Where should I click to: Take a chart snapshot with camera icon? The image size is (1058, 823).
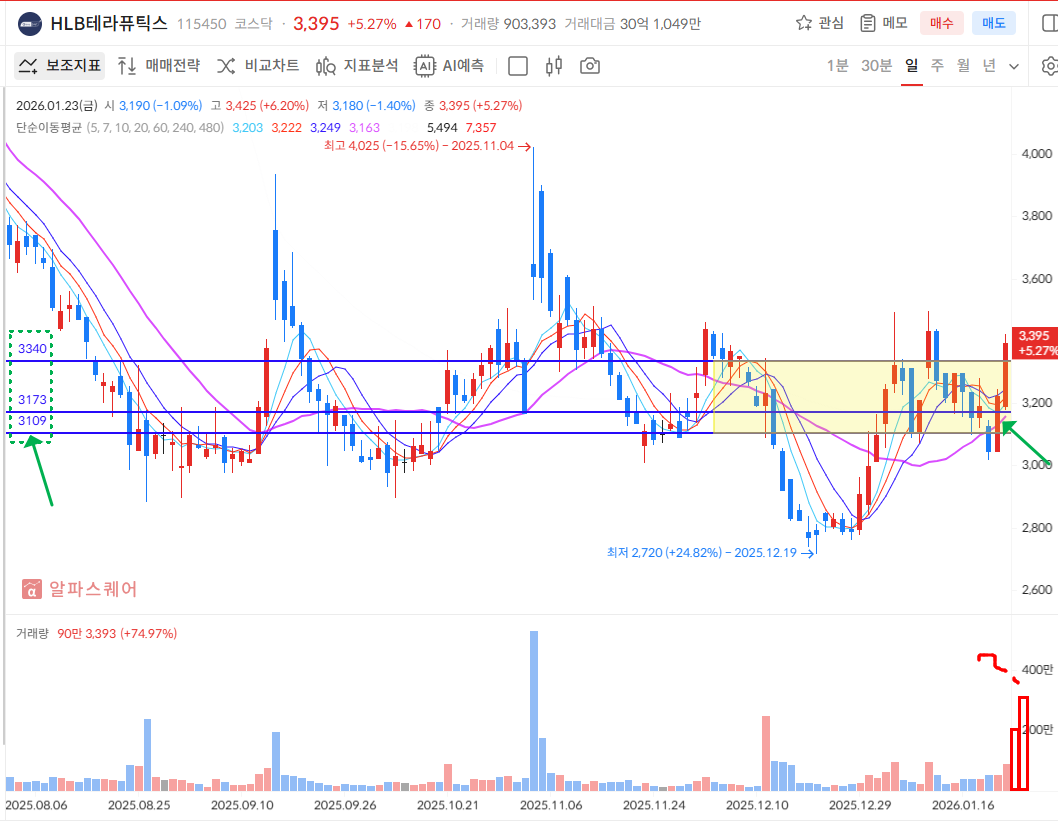(590, 66)
